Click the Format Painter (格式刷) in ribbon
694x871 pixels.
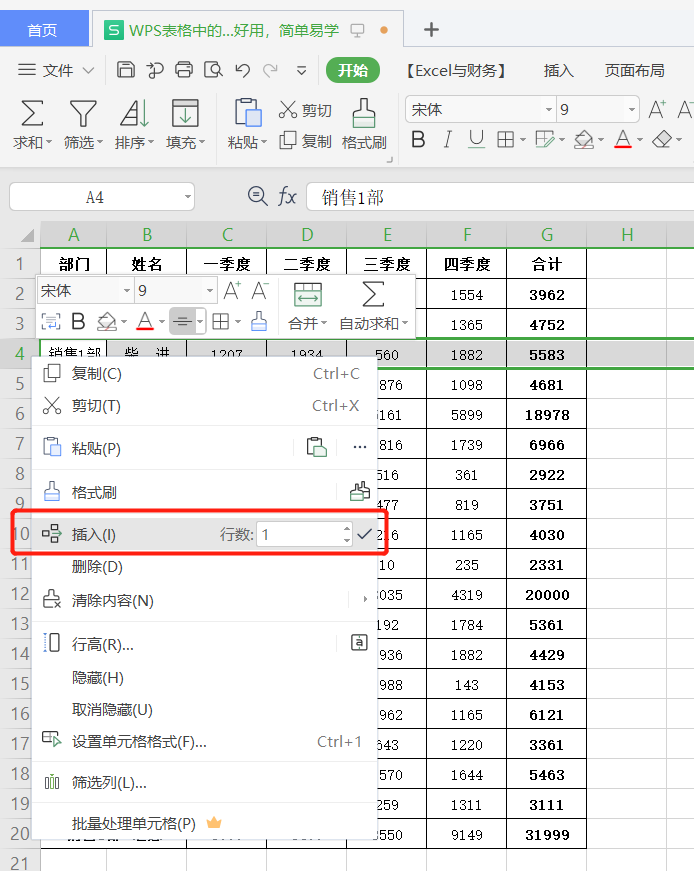click(364, 123)
